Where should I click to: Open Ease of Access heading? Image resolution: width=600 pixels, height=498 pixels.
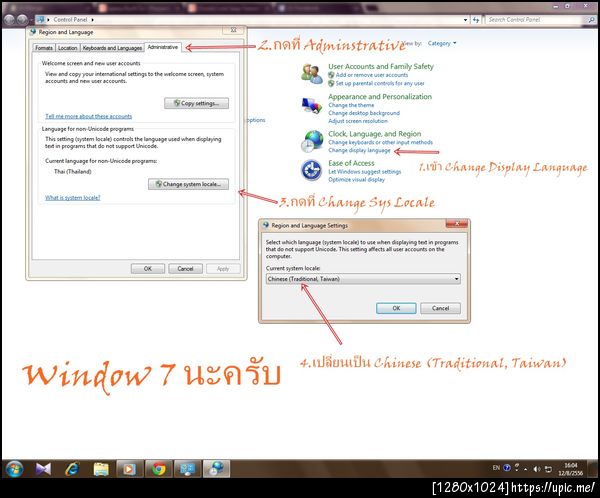pyautogui.click(x=351, y=163)
